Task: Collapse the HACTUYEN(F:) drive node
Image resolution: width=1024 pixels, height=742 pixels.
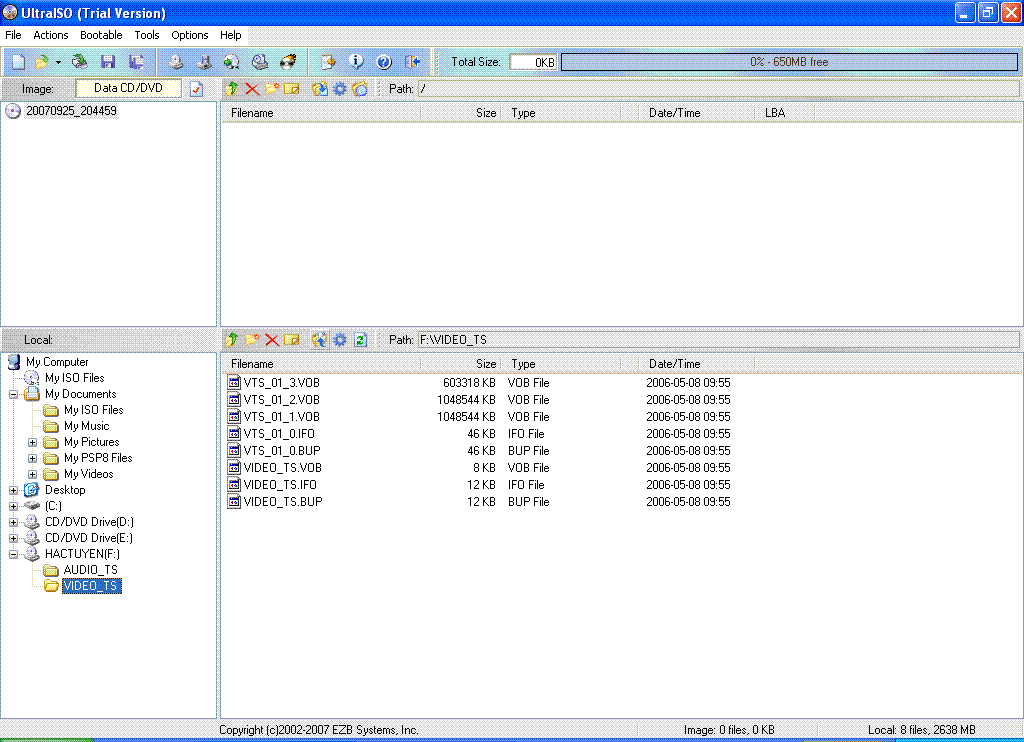Action: pyautogui.click(x=13, y=554)
